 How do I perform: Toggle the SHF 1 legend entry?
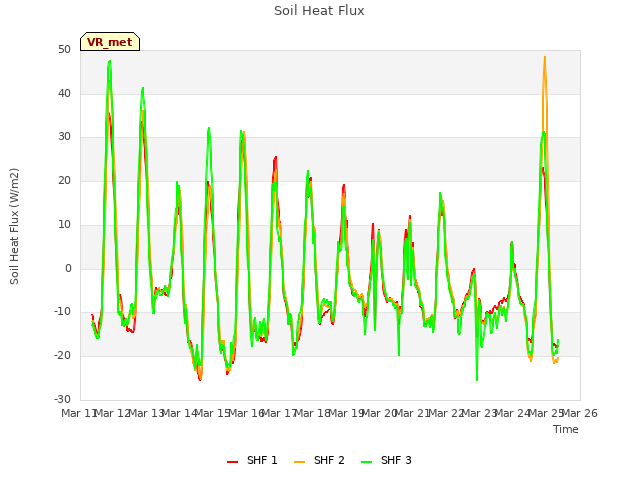(252, 460)
